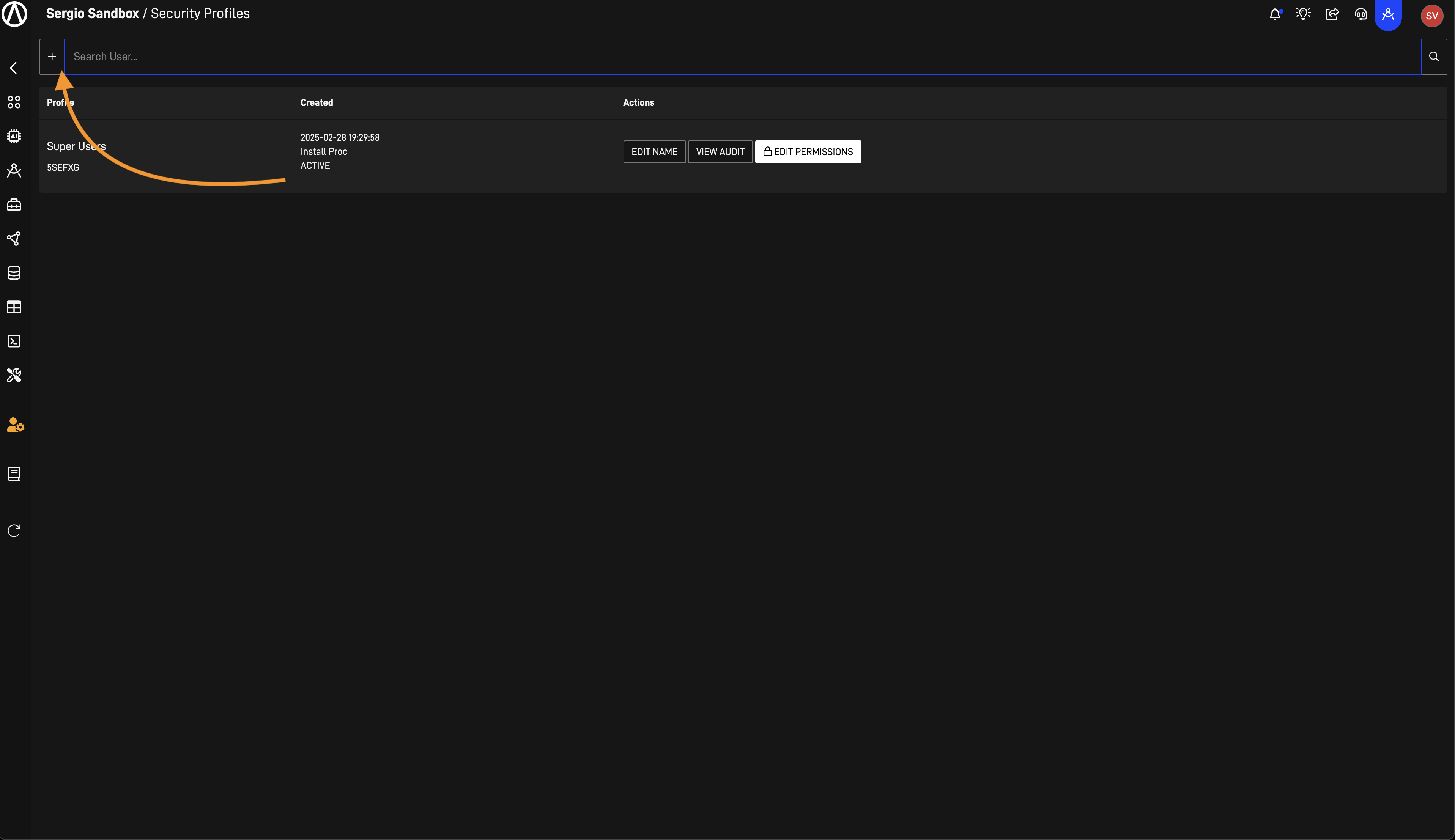Click the lightbulb tips icon

(x=1303, y=14)
